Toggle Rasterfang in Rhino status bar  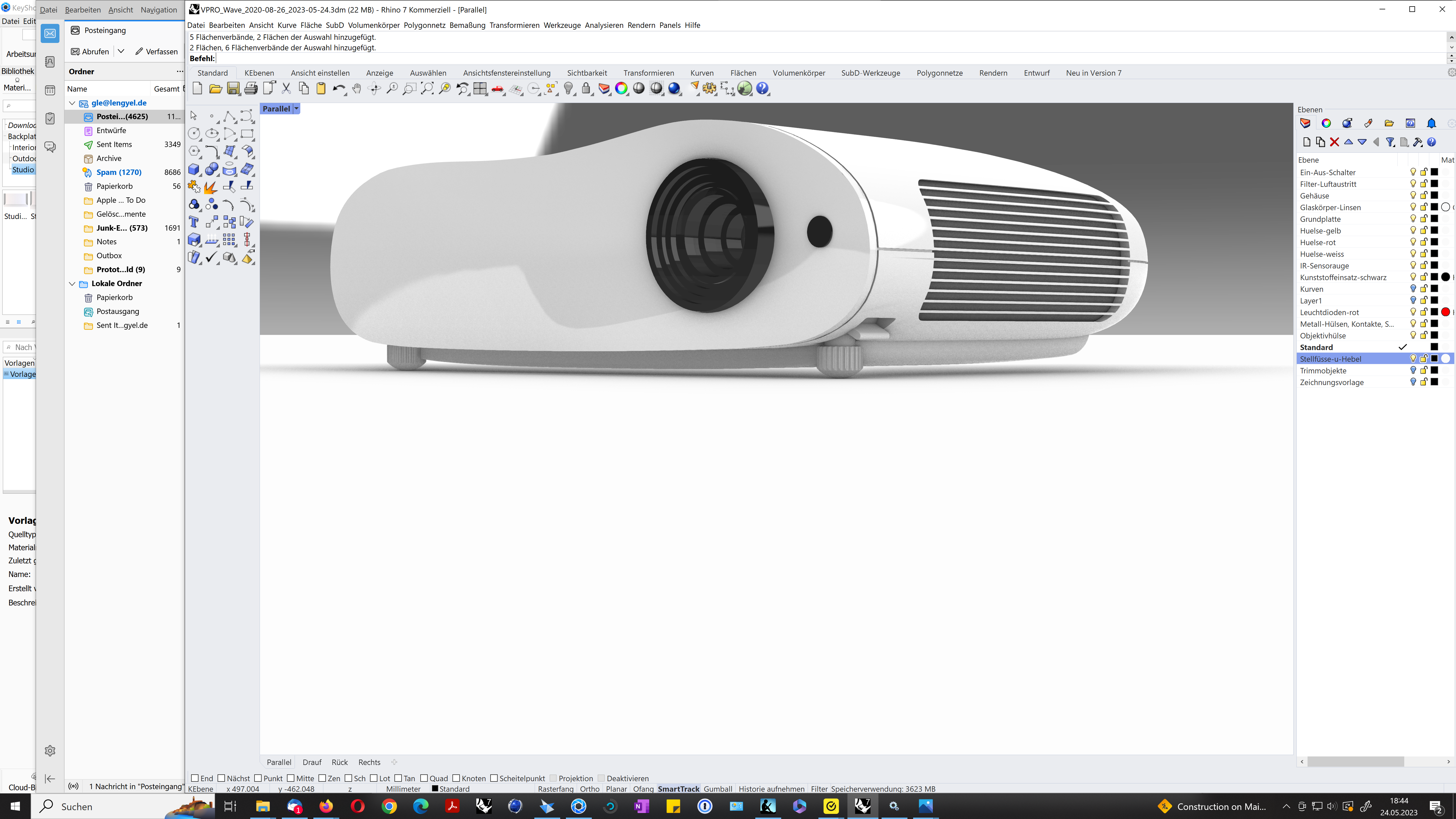(556, 789)
